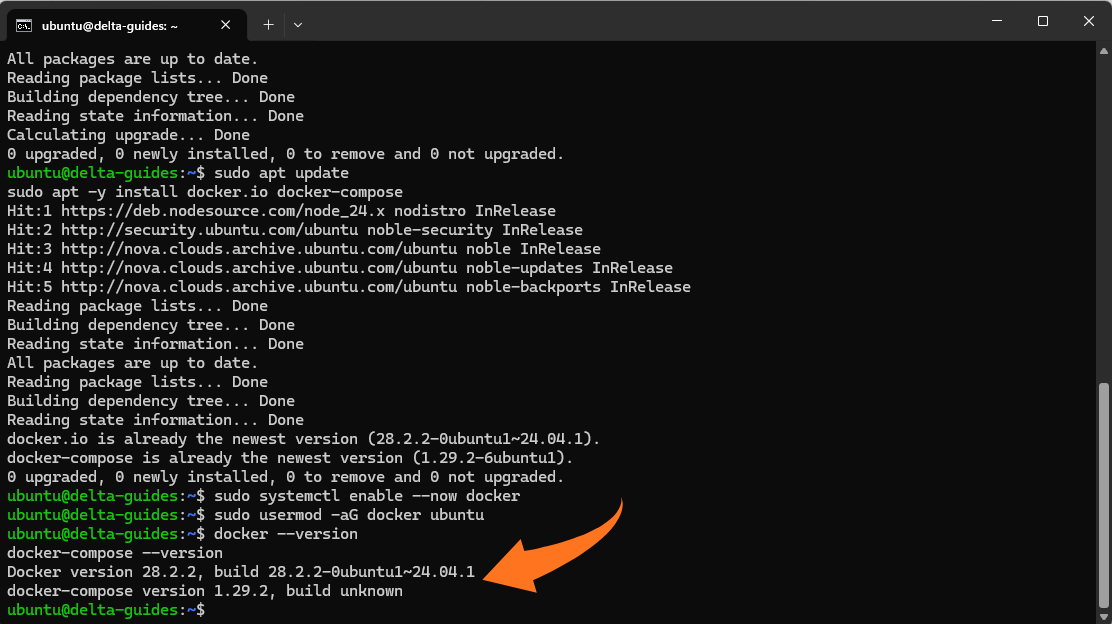Click the docker-compose version 1.29.2 output line
Image resolution: width=1112 pixels, height=624 pixels.
(204, 591)
